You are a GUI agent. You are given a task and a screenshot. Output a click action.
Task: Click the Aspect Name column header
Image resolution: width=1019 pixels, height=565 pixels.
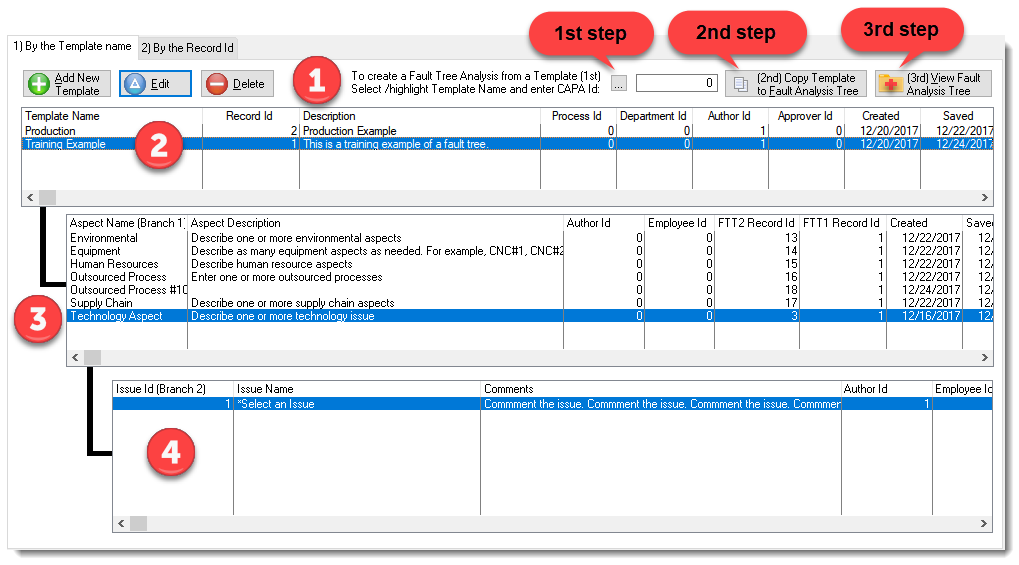tap(126, 223)
